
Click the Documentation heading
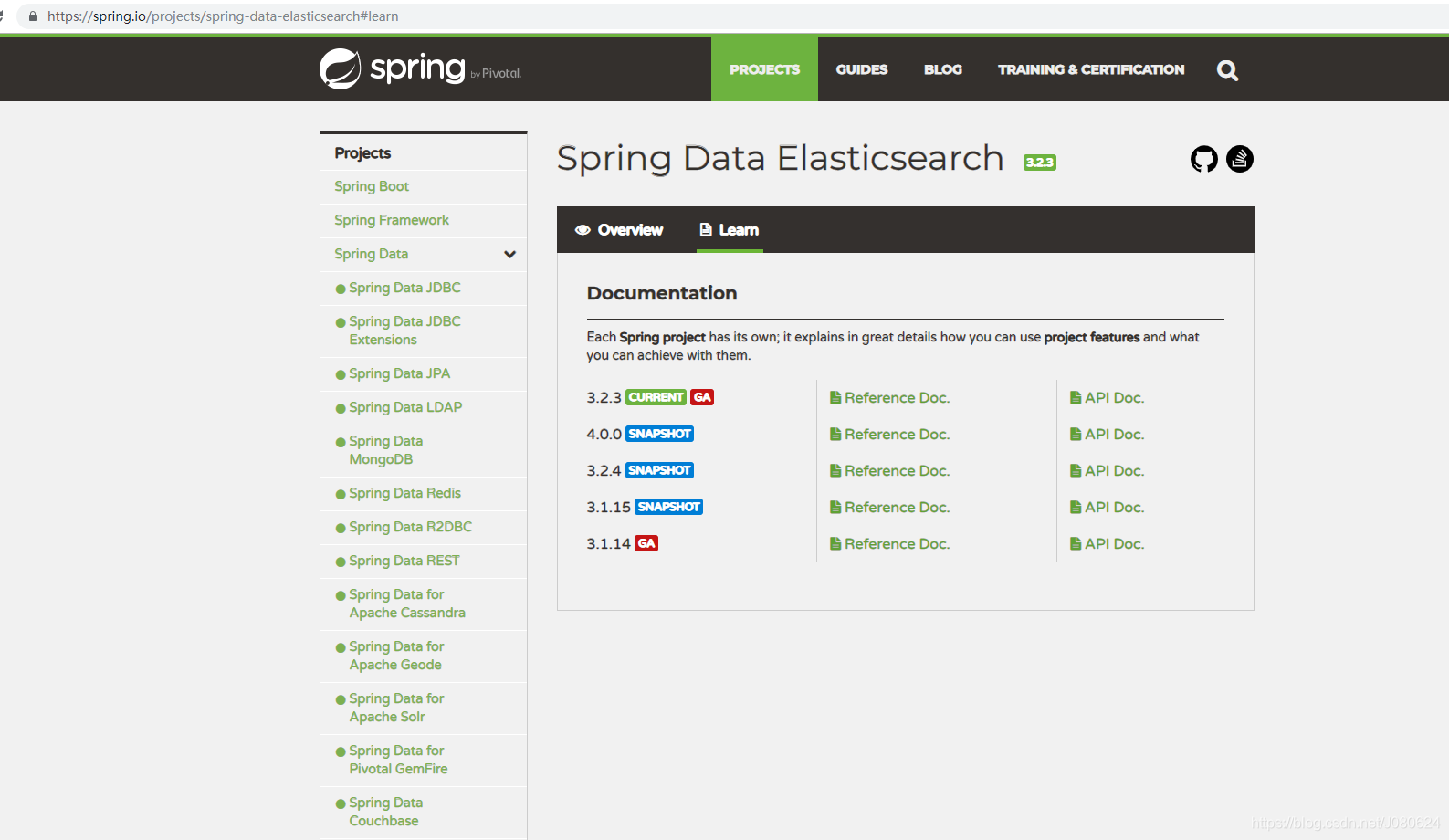[662, 293]
